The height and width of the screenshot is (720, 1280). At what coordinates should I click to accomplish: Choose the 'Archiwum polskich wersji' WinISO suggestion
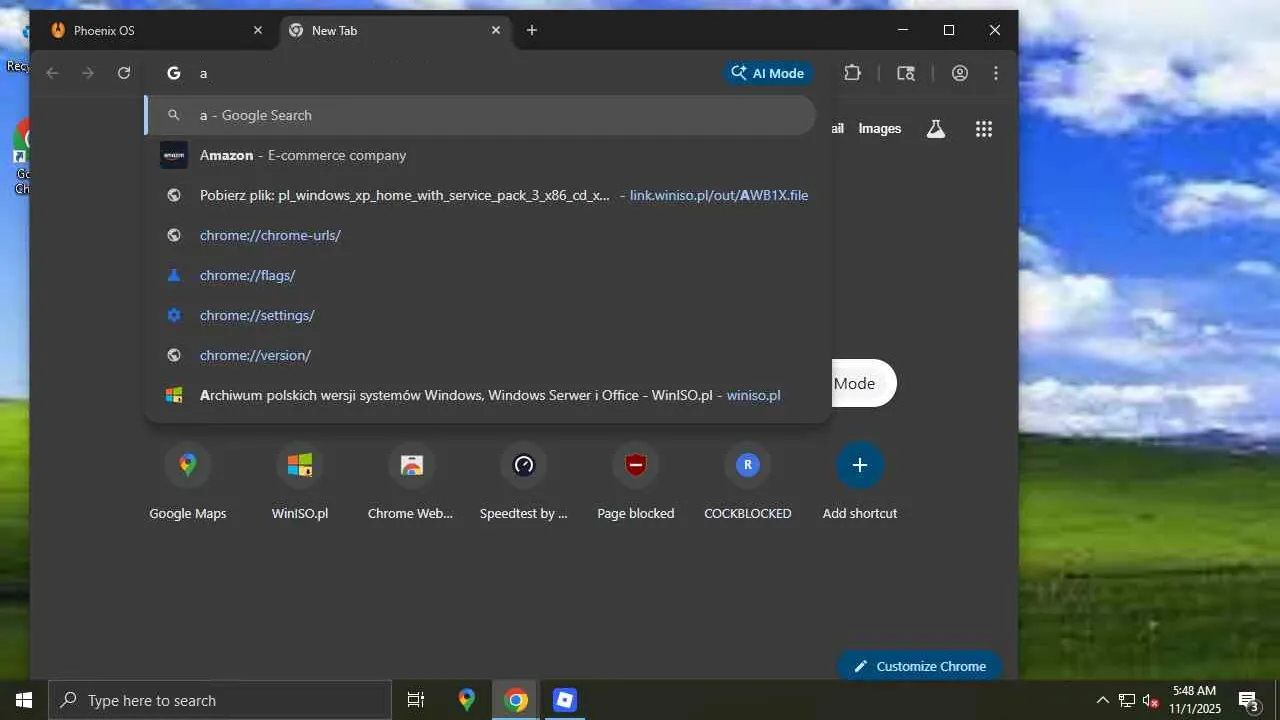(480, 395)
